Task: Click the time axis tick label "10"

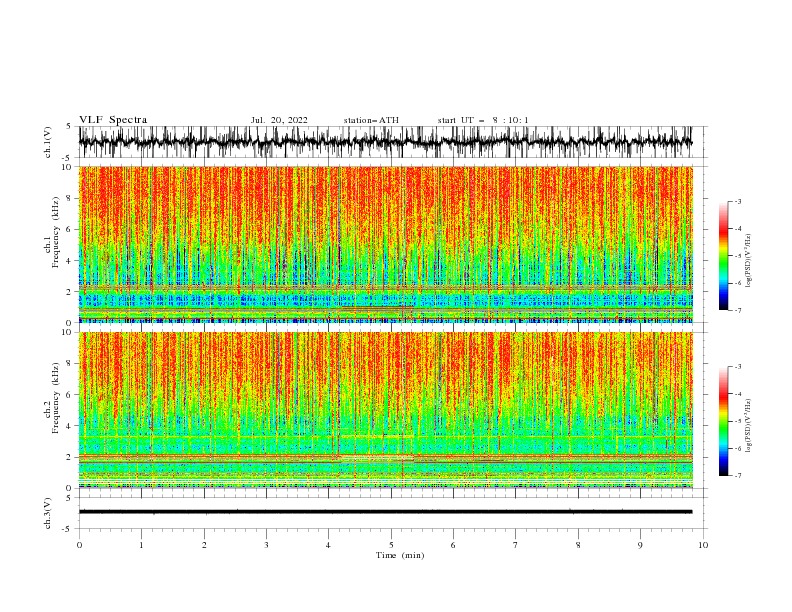Action: pos(703,545)
